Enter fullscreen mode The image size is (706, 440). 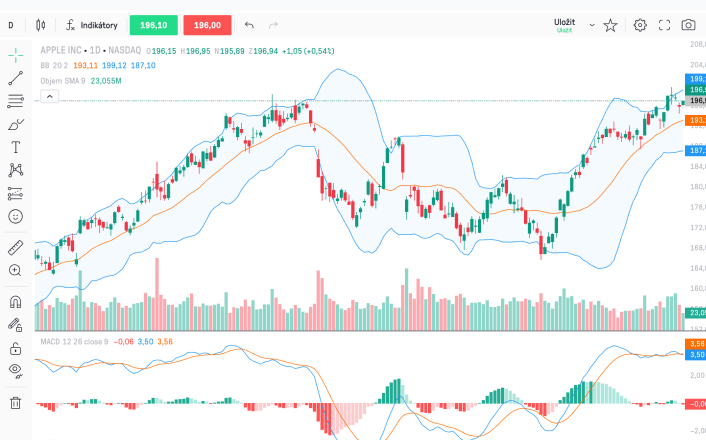point(664,25)
